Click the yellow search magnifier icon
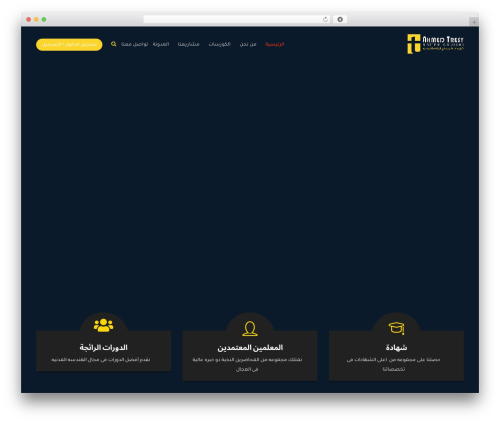Screen dimensions: 500x423 point(114,44)
